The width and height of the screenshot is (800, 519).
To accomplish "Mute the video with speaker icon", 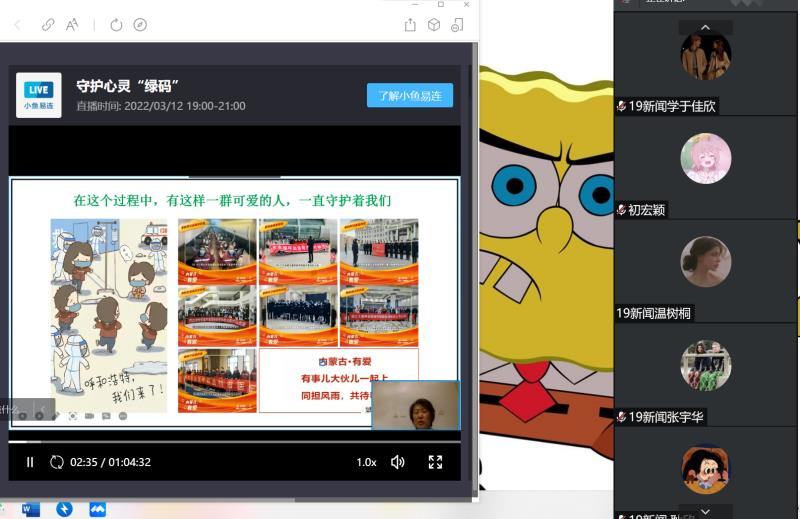I will pos(397,462).
